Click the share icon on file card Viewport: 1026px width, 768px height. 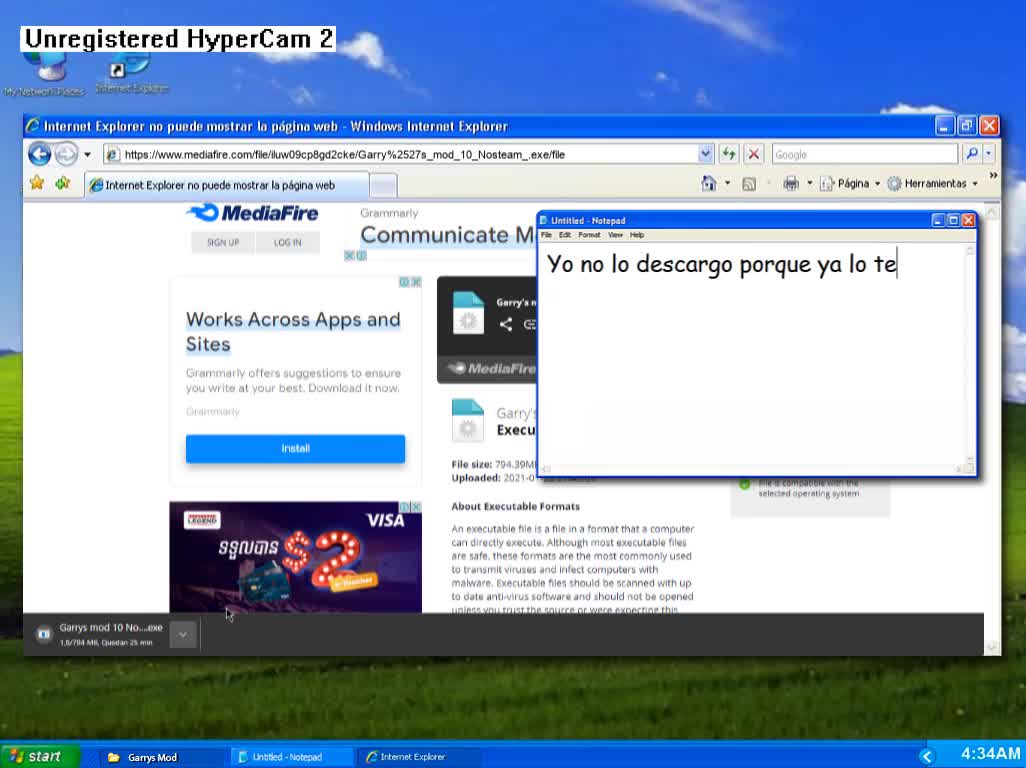(506, 324)
